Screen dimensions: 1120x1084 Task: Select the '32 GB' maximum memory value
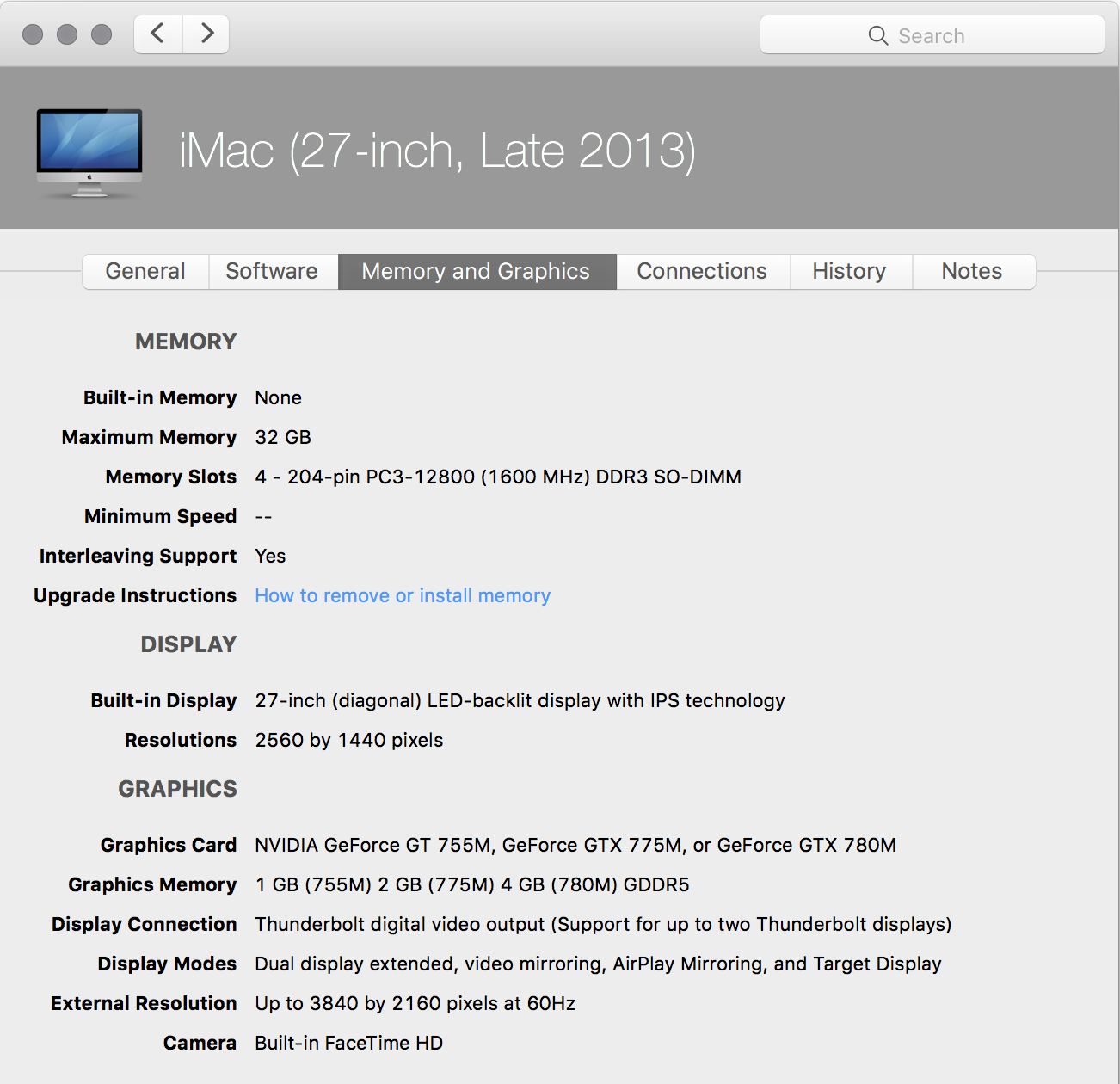pyautogui.click(x=283, y=437)
